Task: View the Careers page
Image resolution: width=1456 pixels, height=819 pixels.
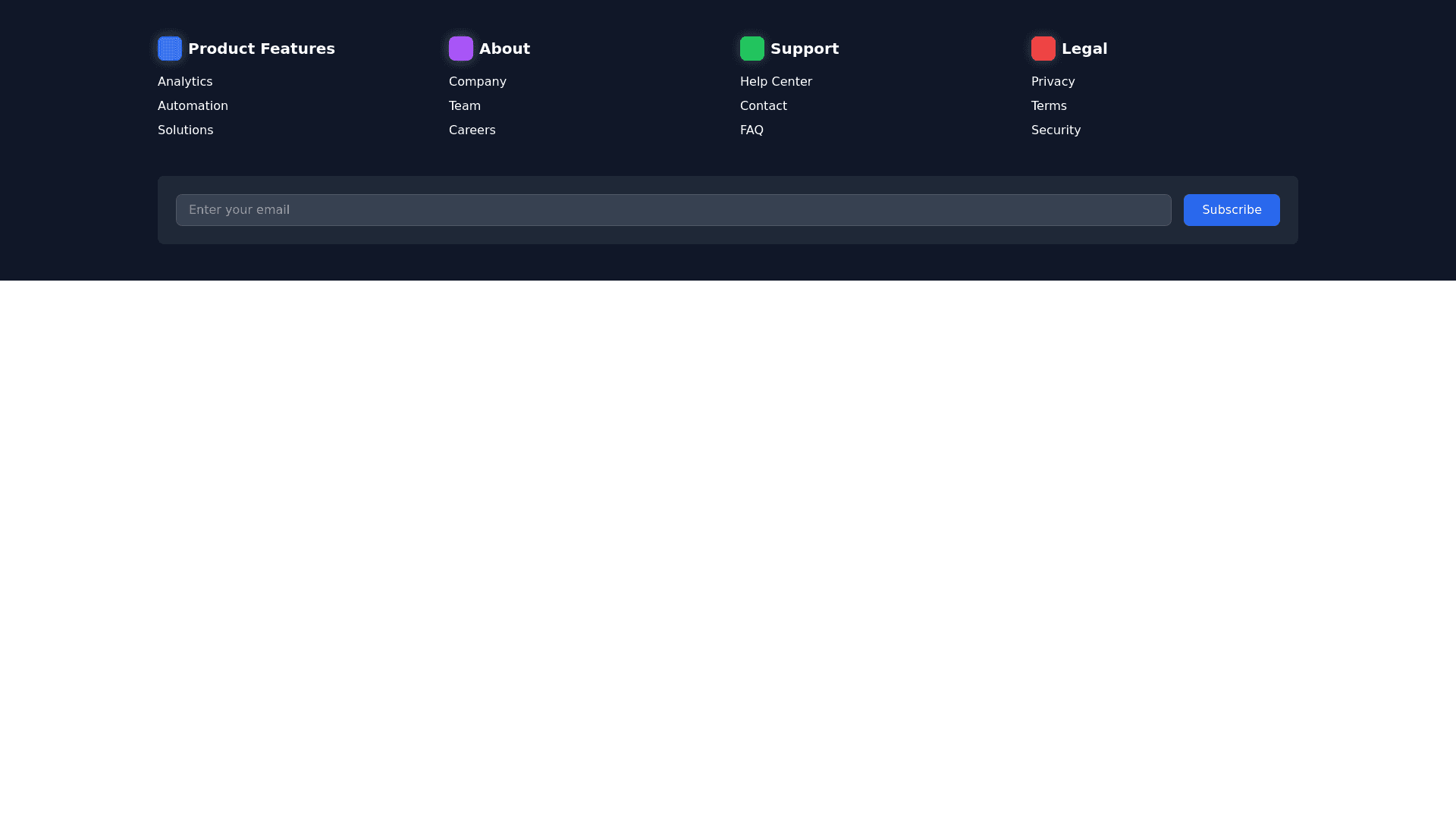Action: click(472, 130)
